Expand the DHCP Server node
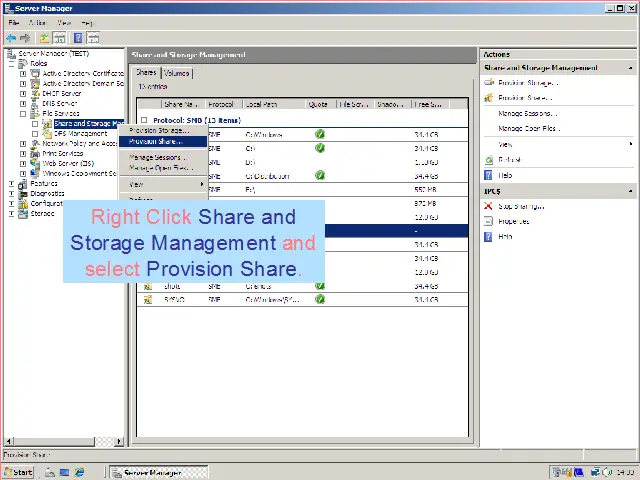 (x=23, y=94)
